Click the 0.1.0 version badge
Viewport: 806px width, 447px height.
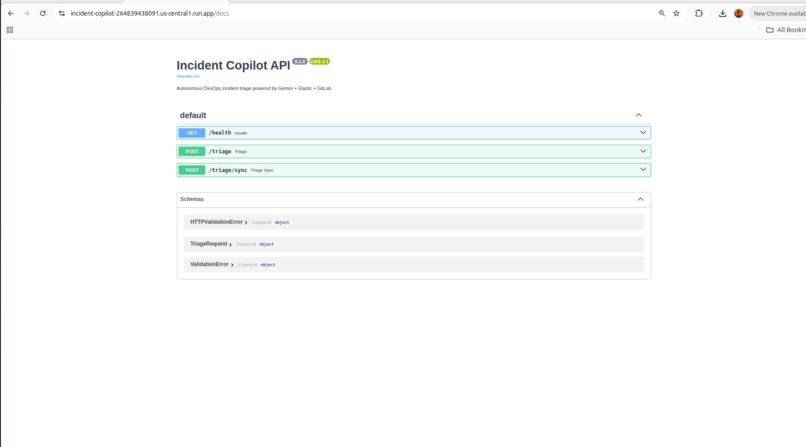pyautogui.click(x=300, y=61)
